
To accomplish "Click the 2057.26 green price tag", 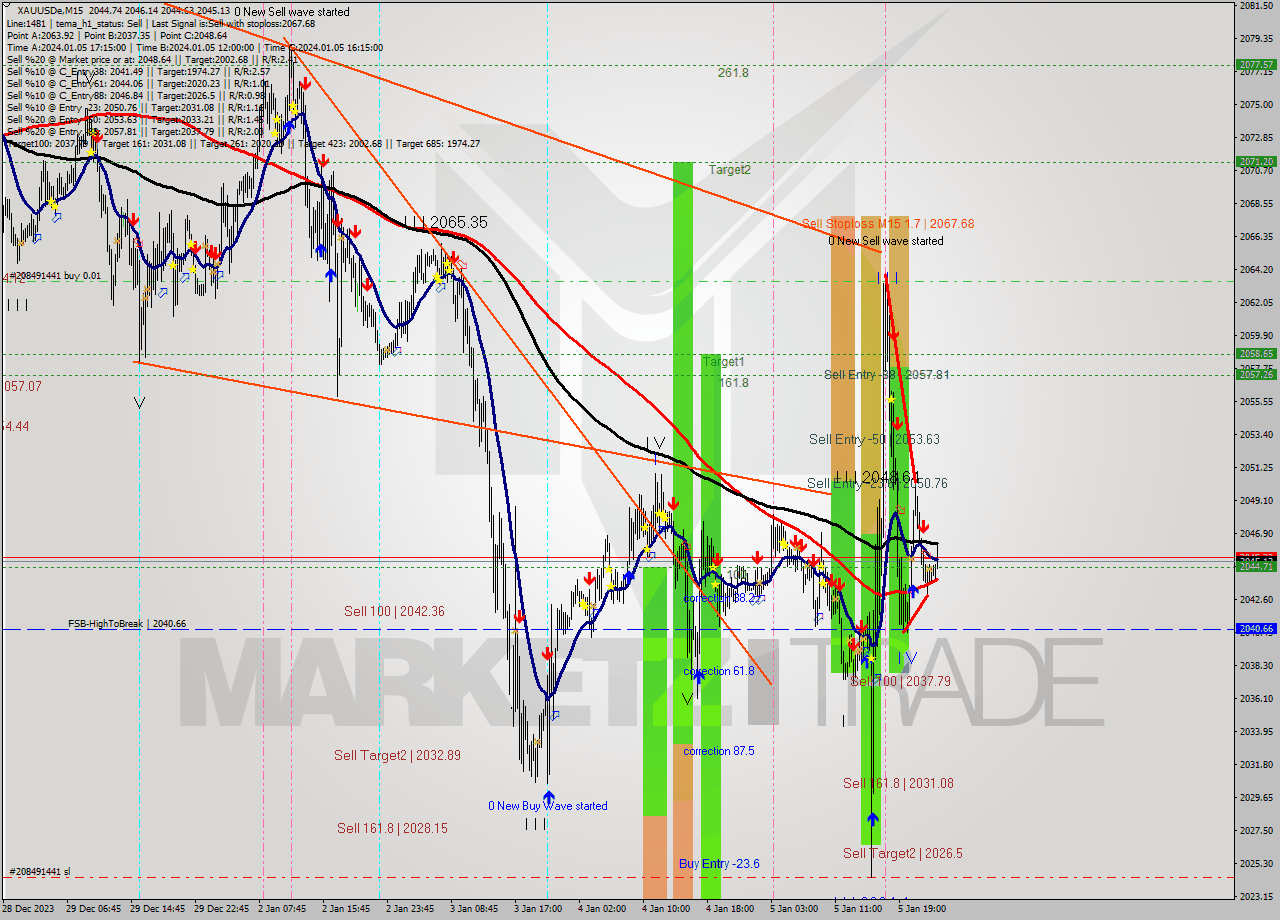I will click(x=1256, y=374).
